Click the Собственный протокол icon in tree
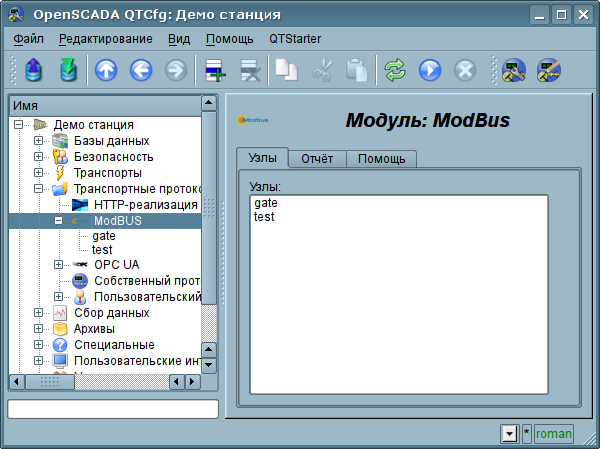600x449 pixels. click(80, 281)
